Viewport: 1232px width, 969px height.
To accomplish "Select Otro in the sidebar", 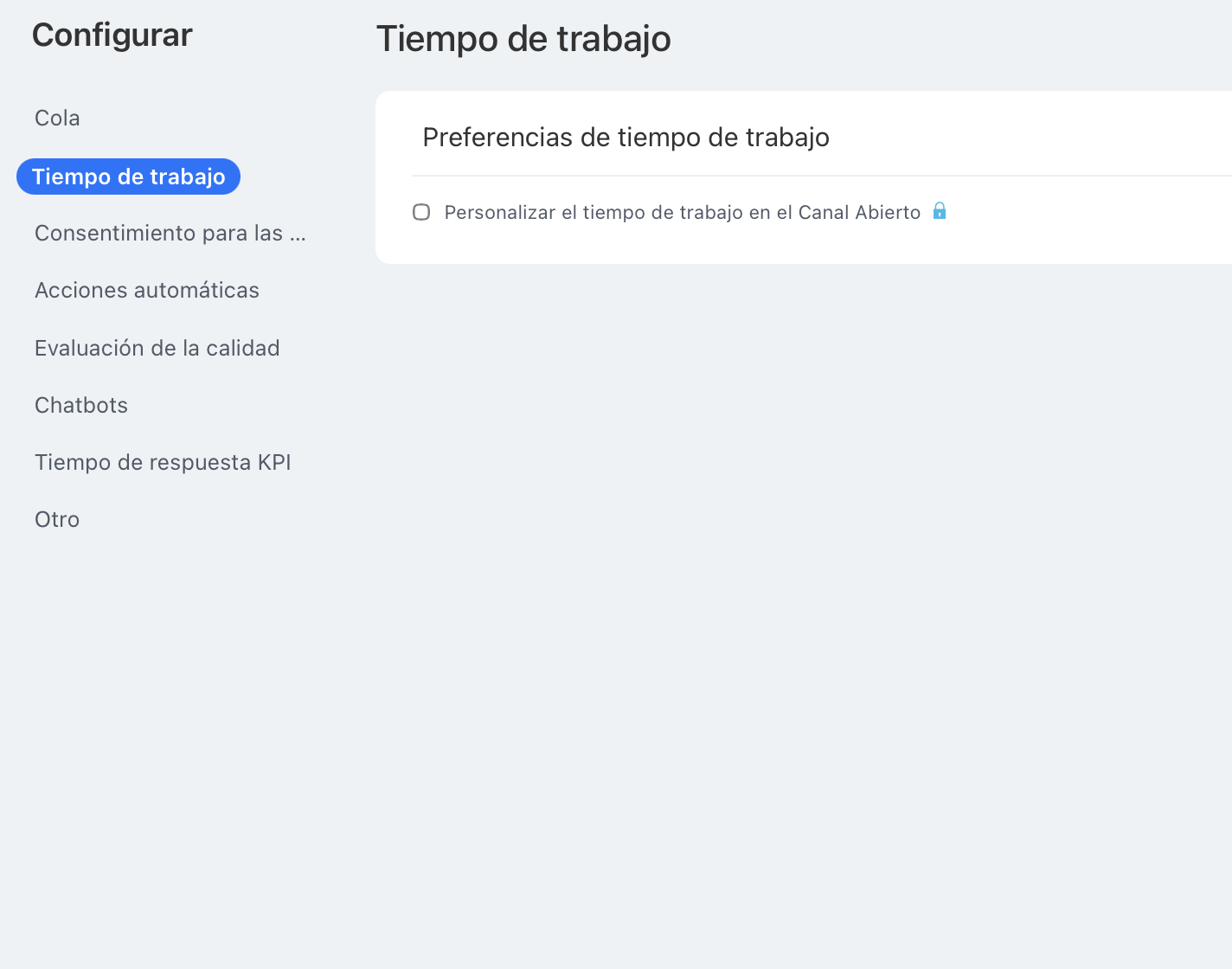I will coord(57,519).
